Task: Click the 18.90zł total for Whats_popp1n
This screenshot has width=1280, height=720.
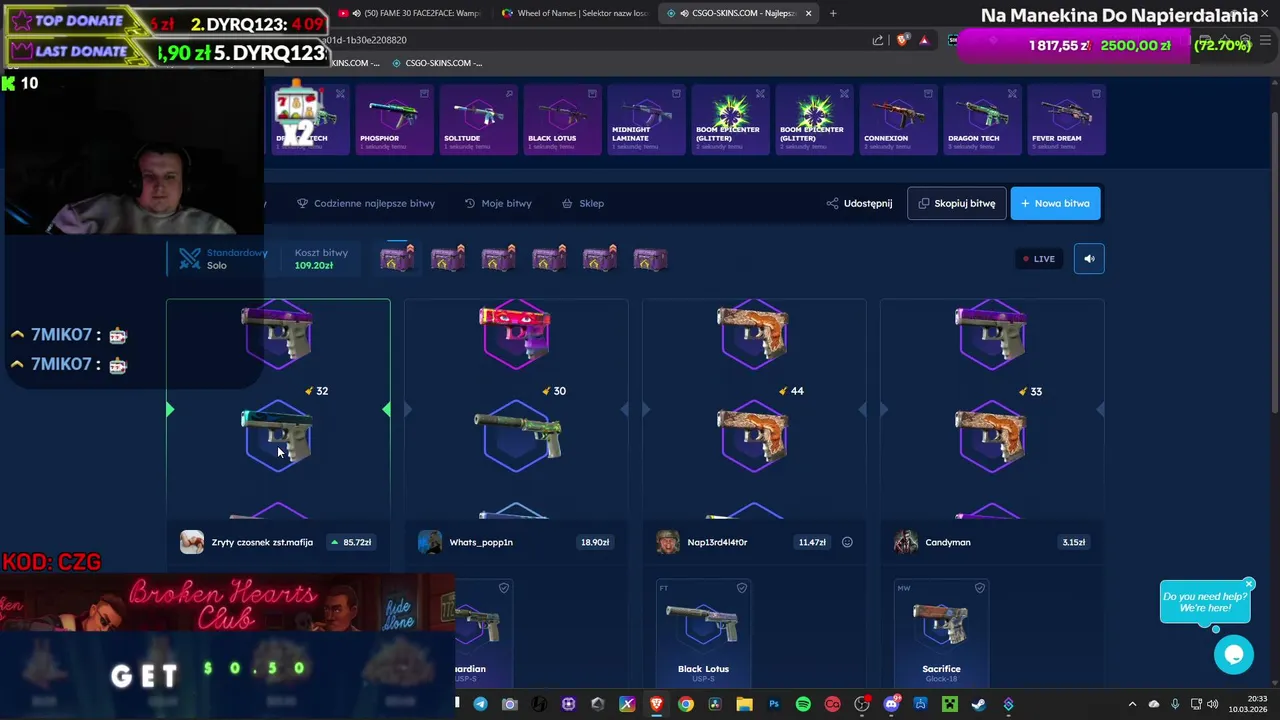Action: (595, 542)
